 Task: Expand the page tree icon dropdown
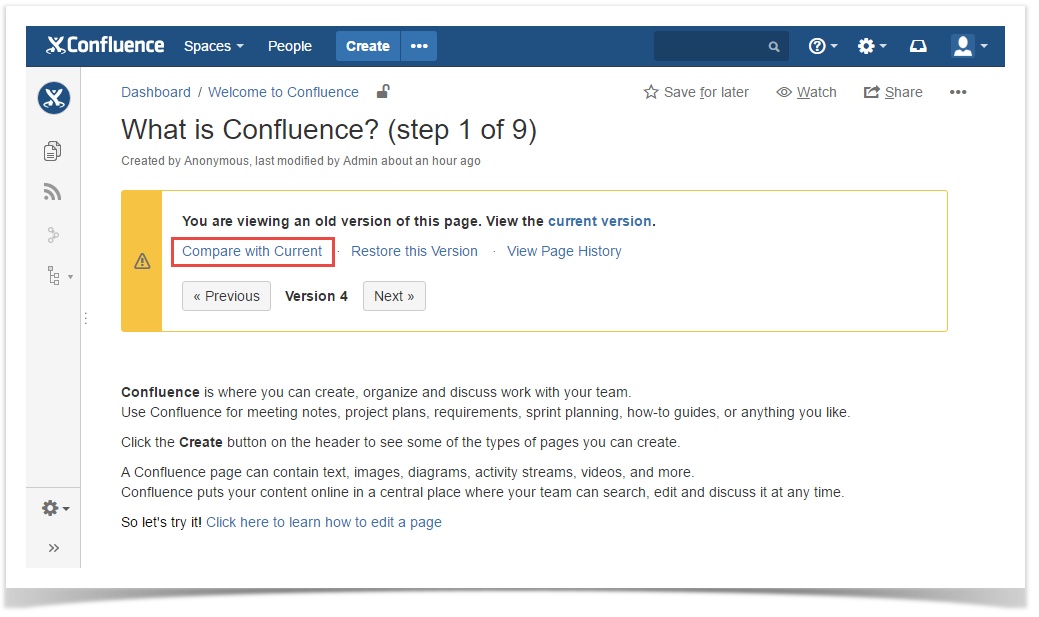(59, 276)
